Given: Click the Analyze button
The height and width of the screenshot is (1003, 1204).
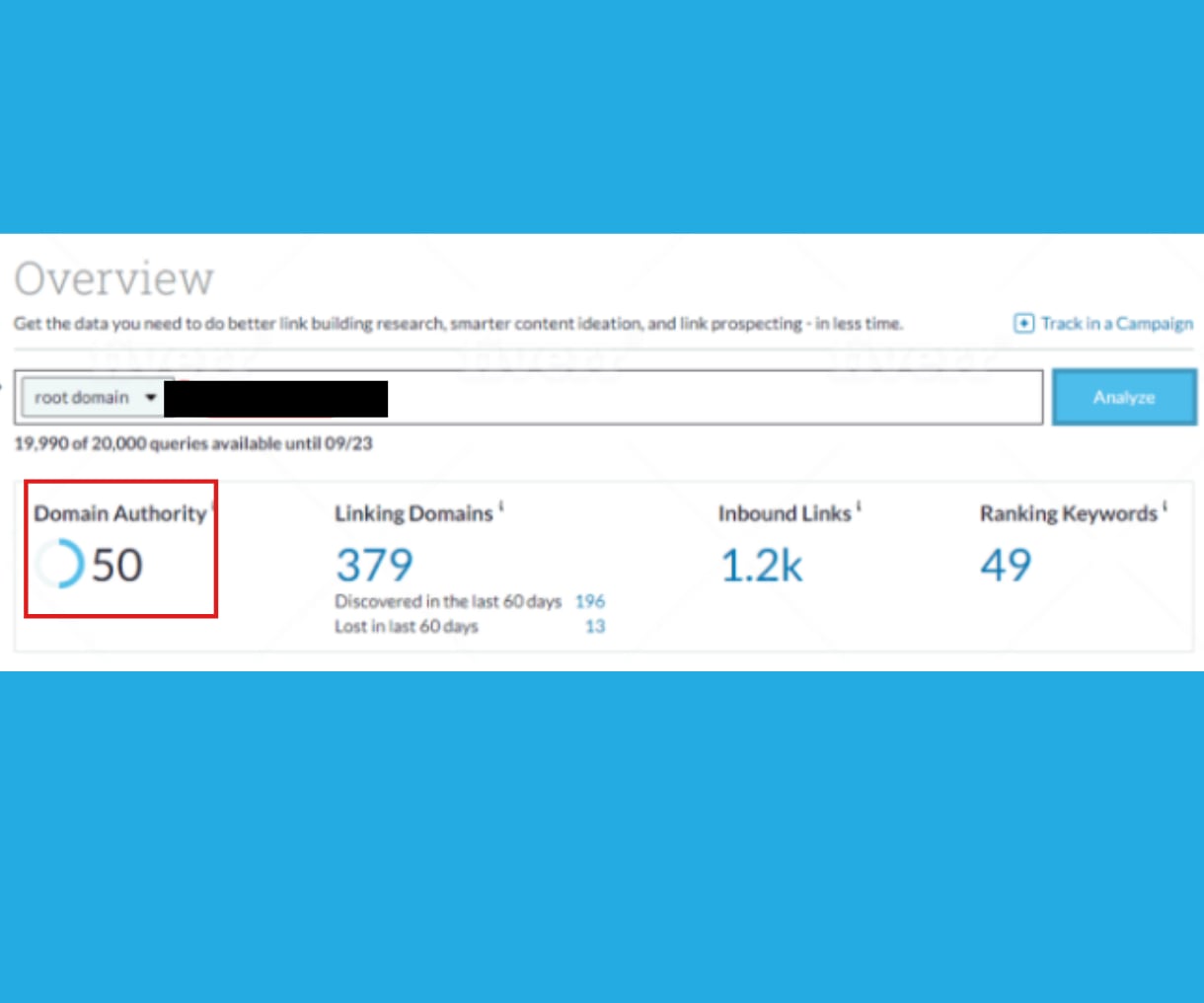Looking at the screenshot, I should (x=1124, y=397).
